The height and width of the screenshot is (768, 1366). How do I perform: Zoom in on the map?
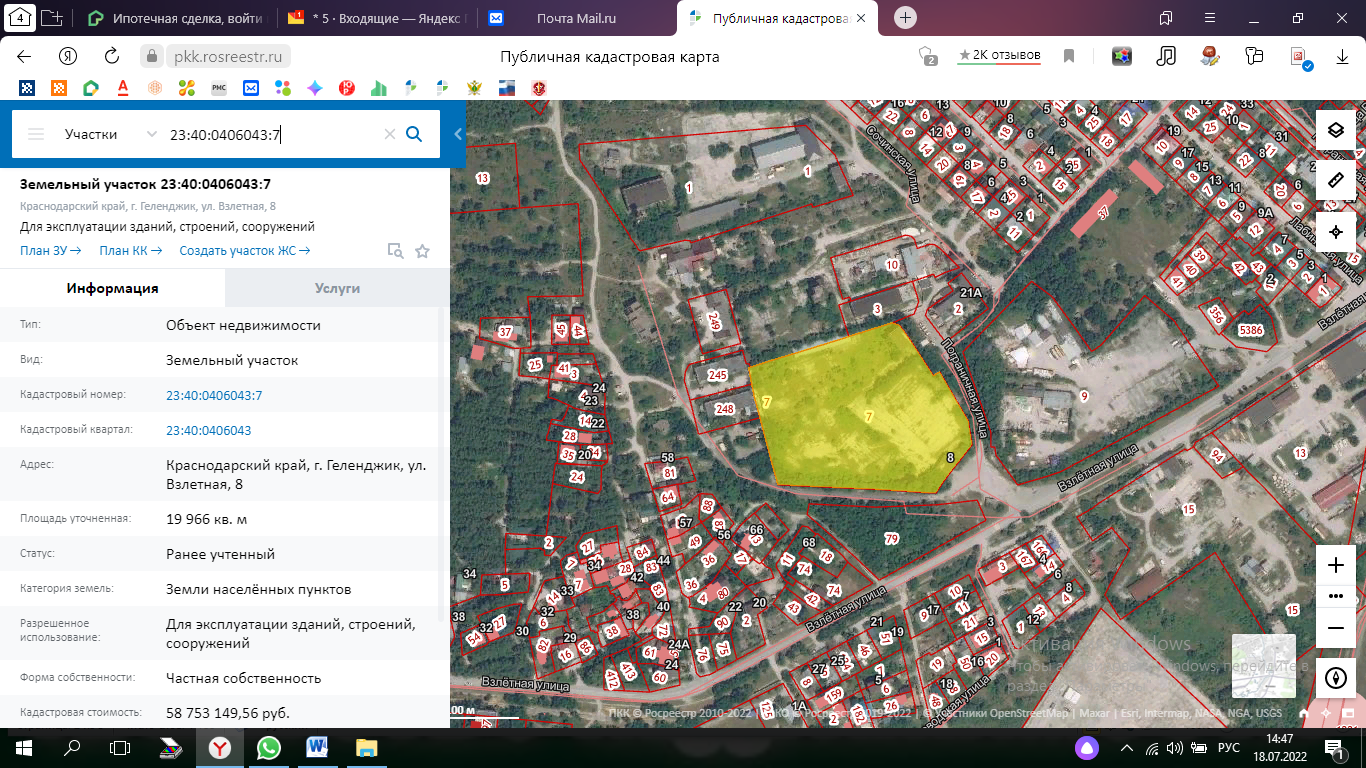[x=1335, y=565]
